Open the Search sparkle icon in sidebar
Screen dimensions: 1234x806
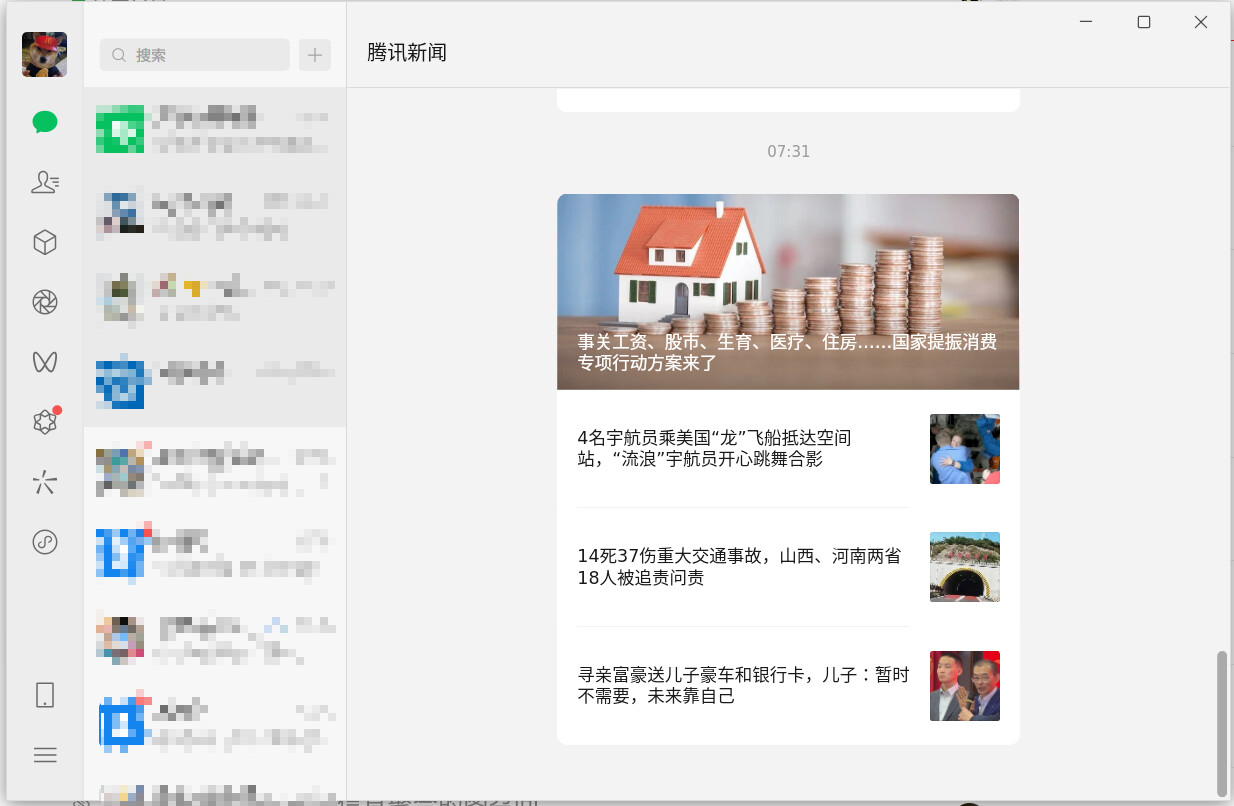point(45,483)
